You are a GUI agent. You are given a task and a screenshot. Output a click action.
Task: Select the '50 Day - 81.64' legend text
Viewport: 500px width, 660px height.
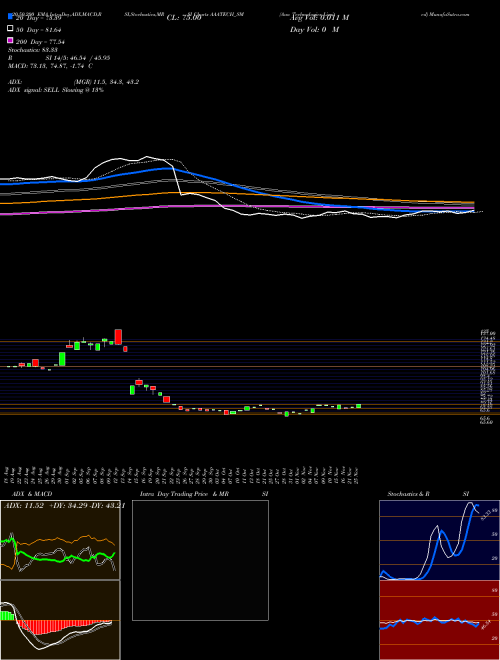point(39,29)
